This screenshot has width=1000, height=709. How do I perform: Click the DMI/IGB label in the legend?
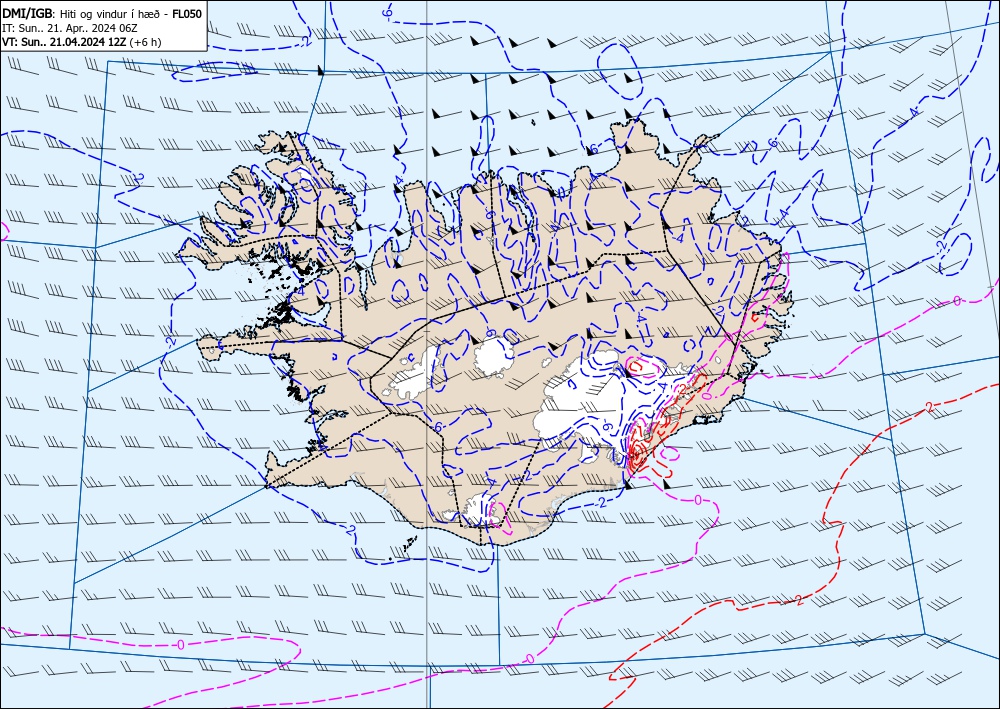28,13
